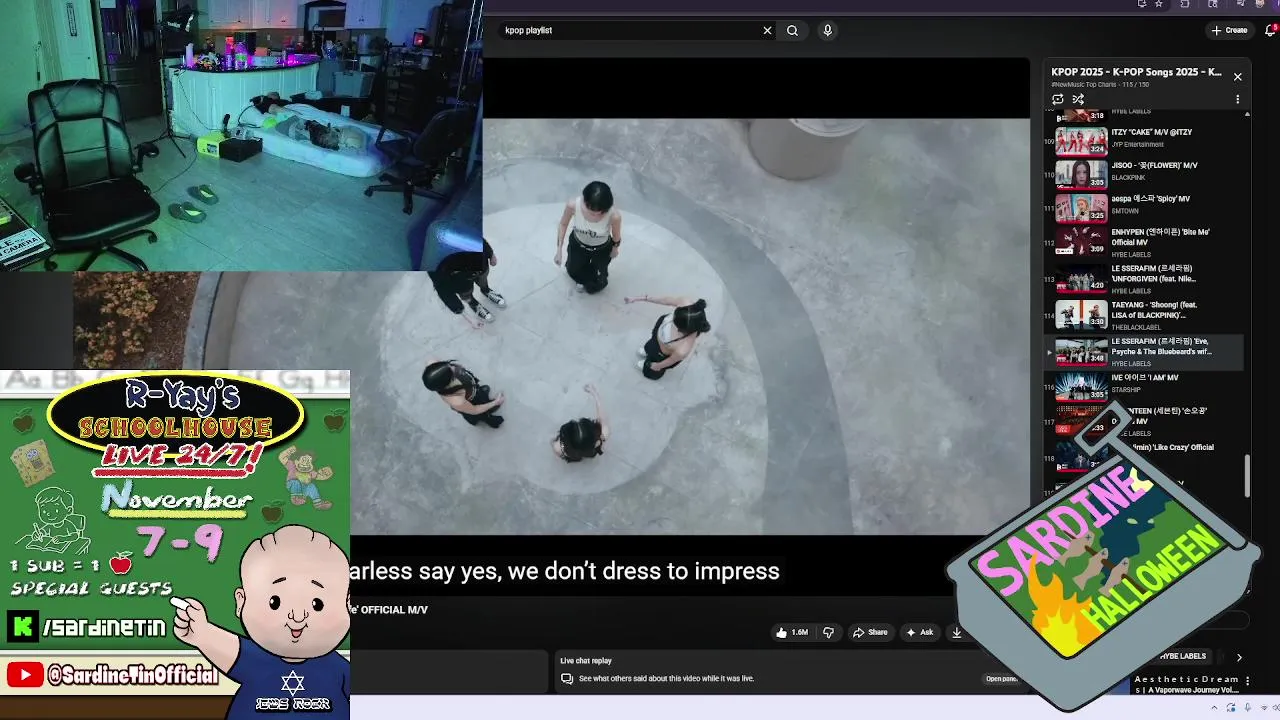Screen dimensions: 1280x720
Task: Dislike the video using thumbs-down
Action: click(828, 632)
